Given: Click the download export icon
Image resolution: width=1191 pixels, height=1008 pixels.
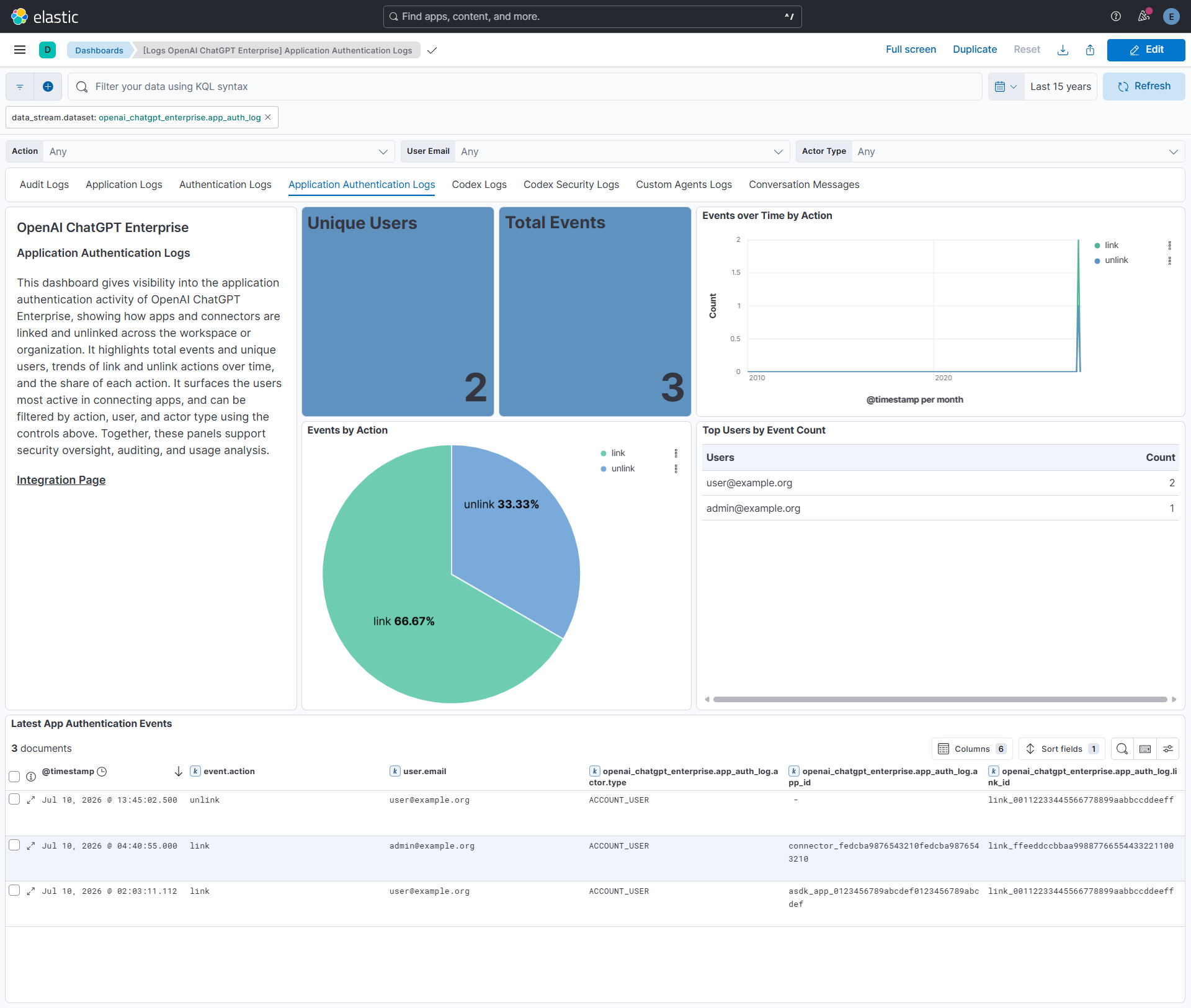Looking at the screenshot, I should (1063, 50).
